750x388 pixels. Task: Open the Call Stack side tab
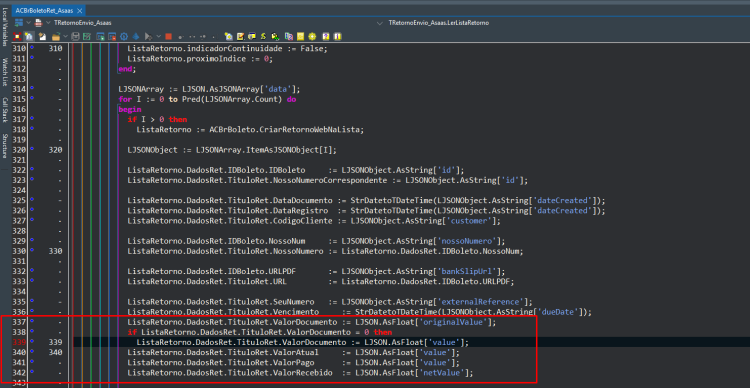[5, 111]
